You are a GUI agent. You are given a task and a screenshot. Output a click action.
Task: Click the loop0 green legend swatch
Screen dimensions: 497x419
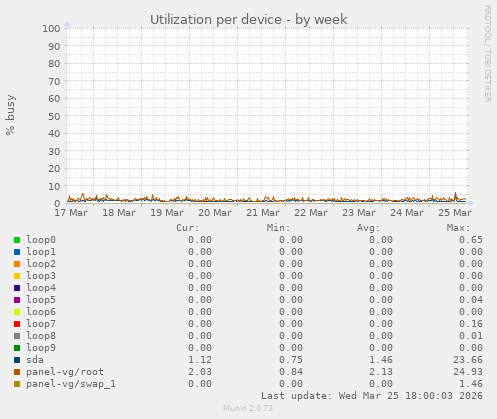(x=17, y=240)
